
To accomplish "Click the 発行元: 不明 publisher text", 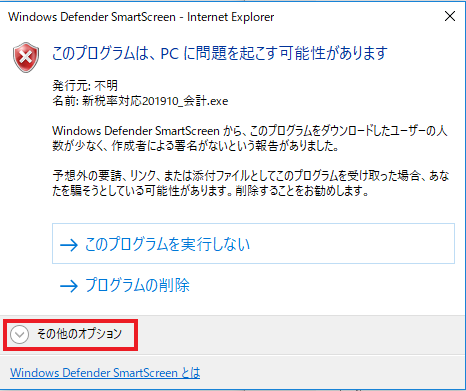I will click(x=85, y=86).
